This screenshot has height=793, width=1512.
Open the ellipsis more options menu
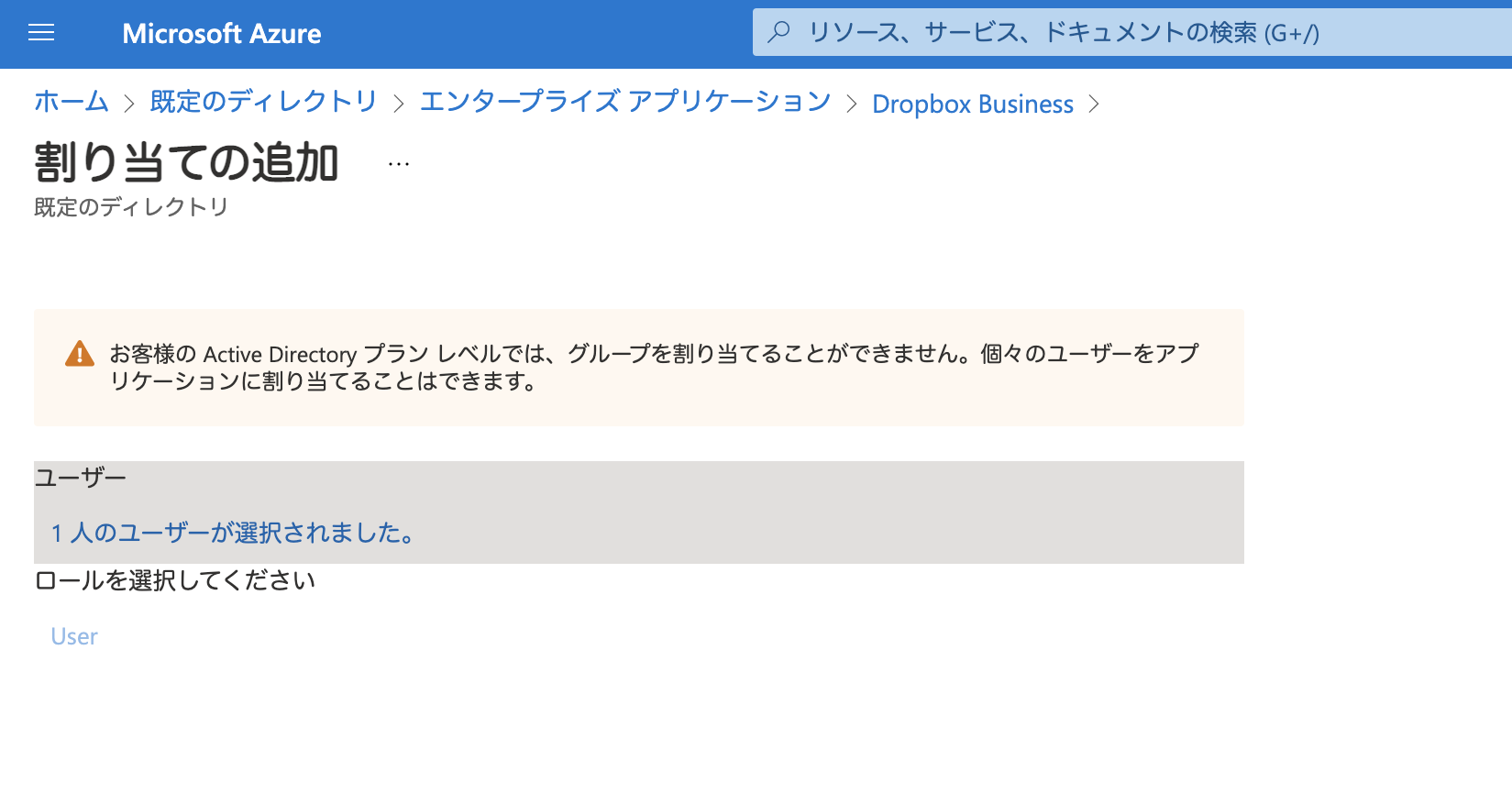[399, 164]
